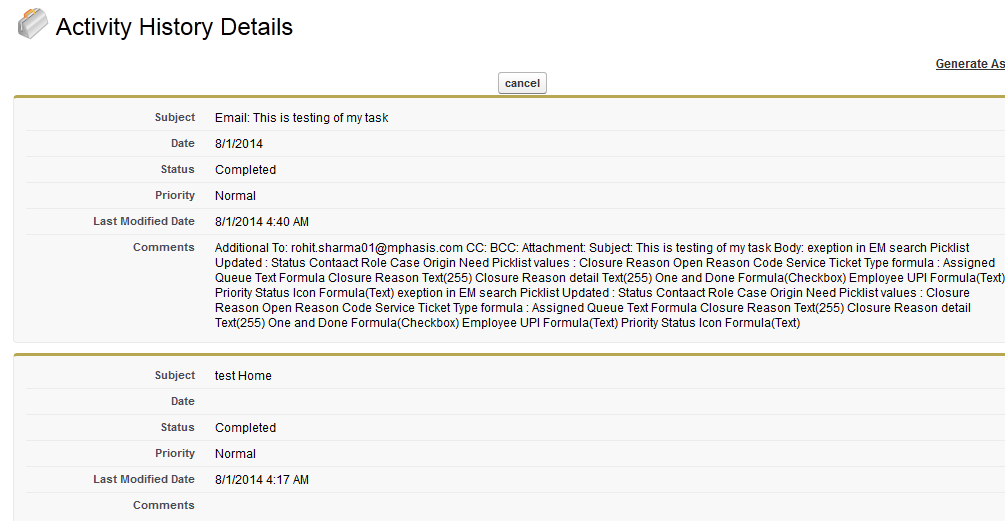
Task: Click the Status label above the 4:40 AM record
Action: [177, 170]
